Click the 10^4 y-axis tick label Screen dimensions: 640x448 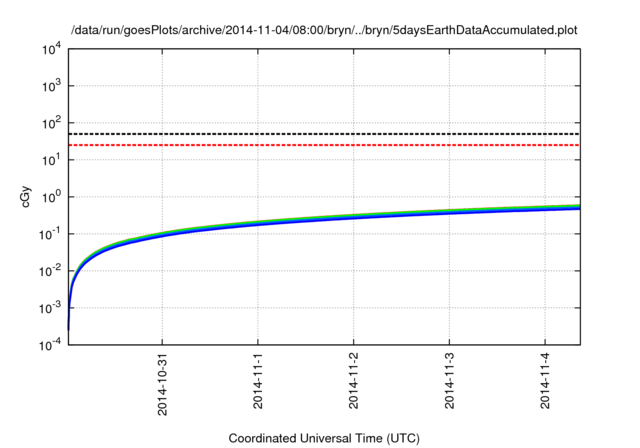pyautogui.click(x=51, y=50)
